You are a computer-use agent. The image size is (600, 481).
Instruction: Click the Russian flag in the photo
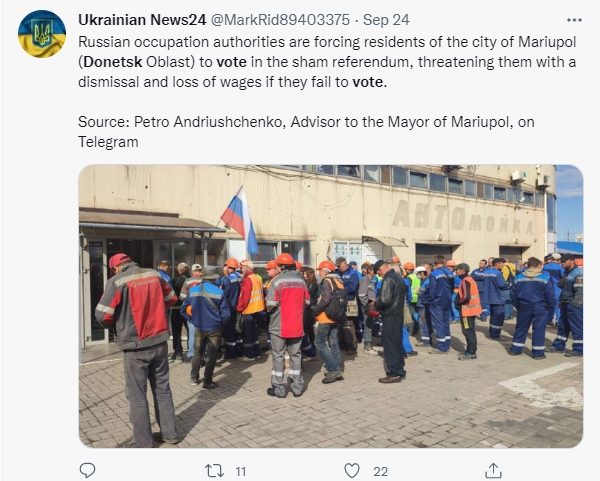click(x=240, y=220)
